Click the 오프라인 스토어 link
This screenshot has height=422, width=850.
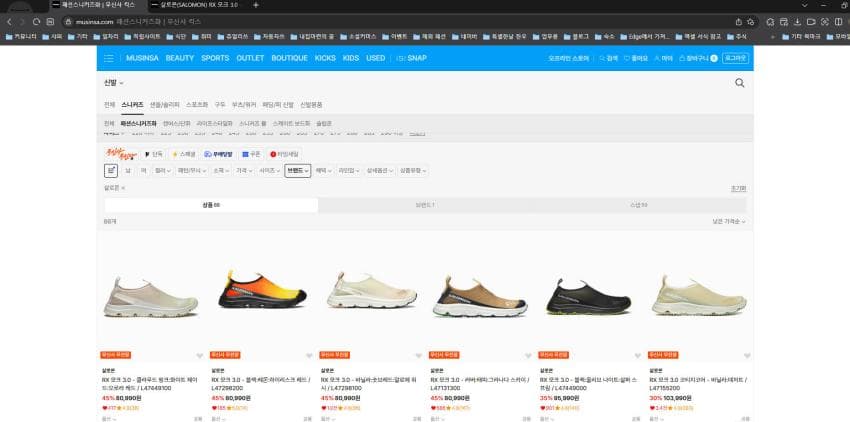568,58
